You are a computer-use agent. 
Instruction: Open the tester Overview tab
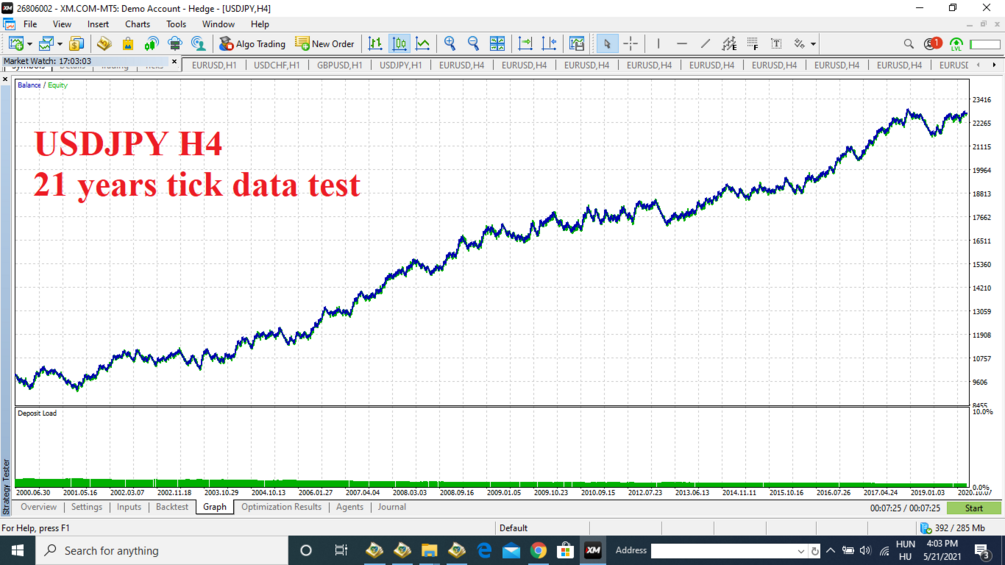[38, 507]
